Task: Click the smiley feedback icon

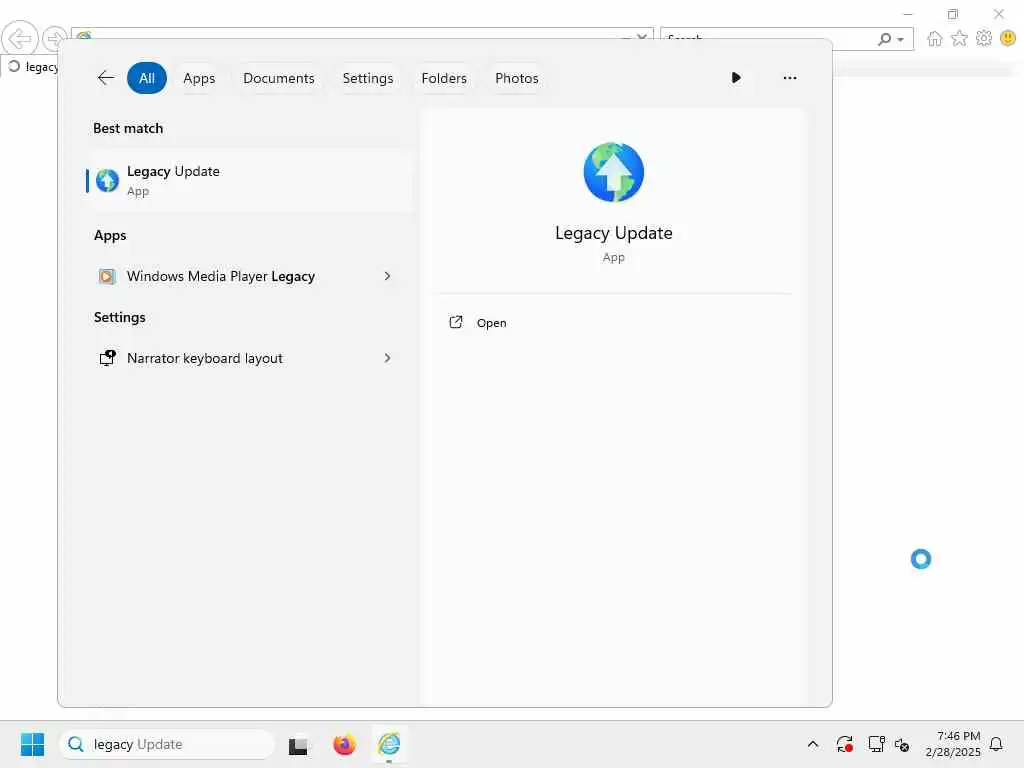Action: tap(1008, 39)
